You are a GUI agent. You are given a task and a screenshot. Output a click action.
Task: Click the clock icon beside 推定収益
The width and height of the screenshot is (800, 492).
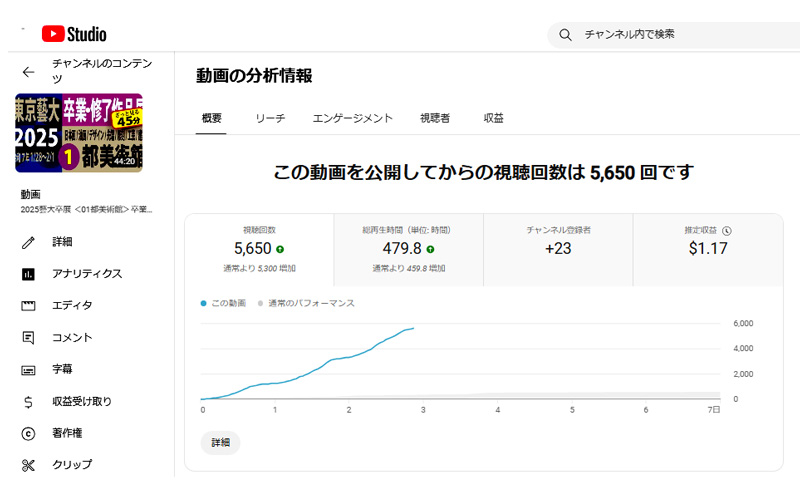tap(727, 231)
